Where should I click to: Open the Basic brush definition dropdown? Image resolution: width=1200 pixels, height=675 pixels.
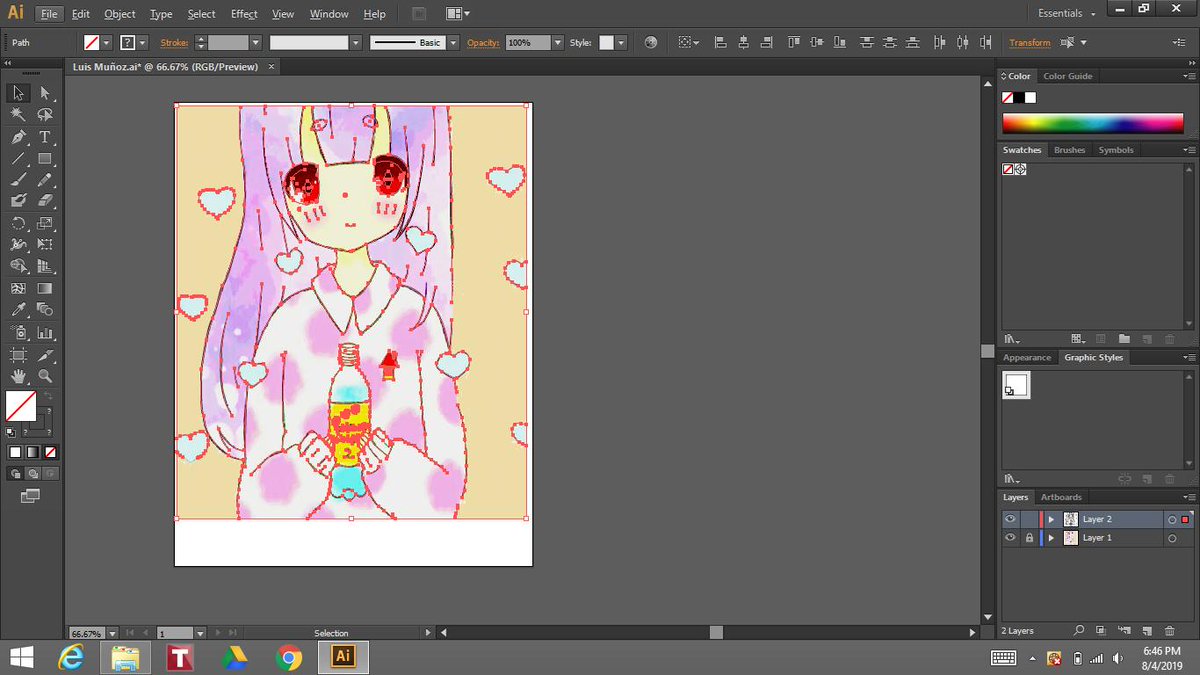click(x=453, y=43)
